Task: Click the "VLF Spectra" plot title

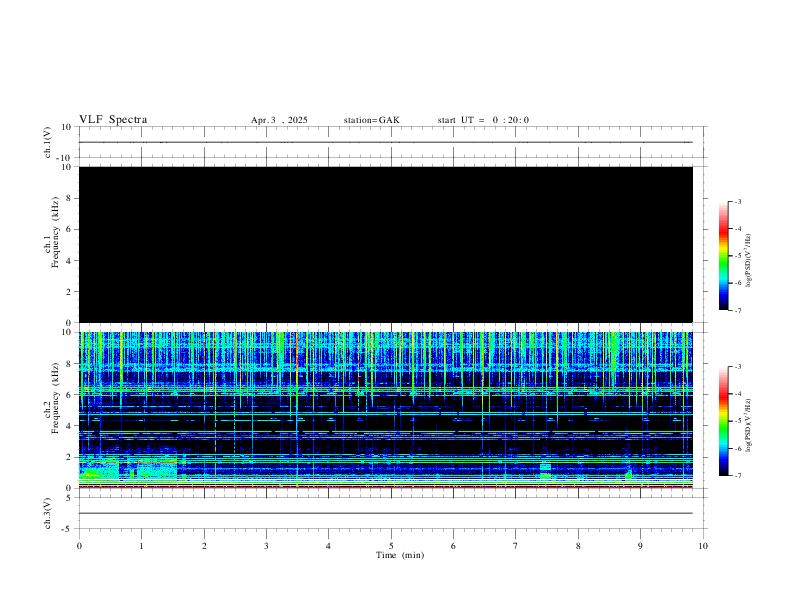Action: coord(113,120)
